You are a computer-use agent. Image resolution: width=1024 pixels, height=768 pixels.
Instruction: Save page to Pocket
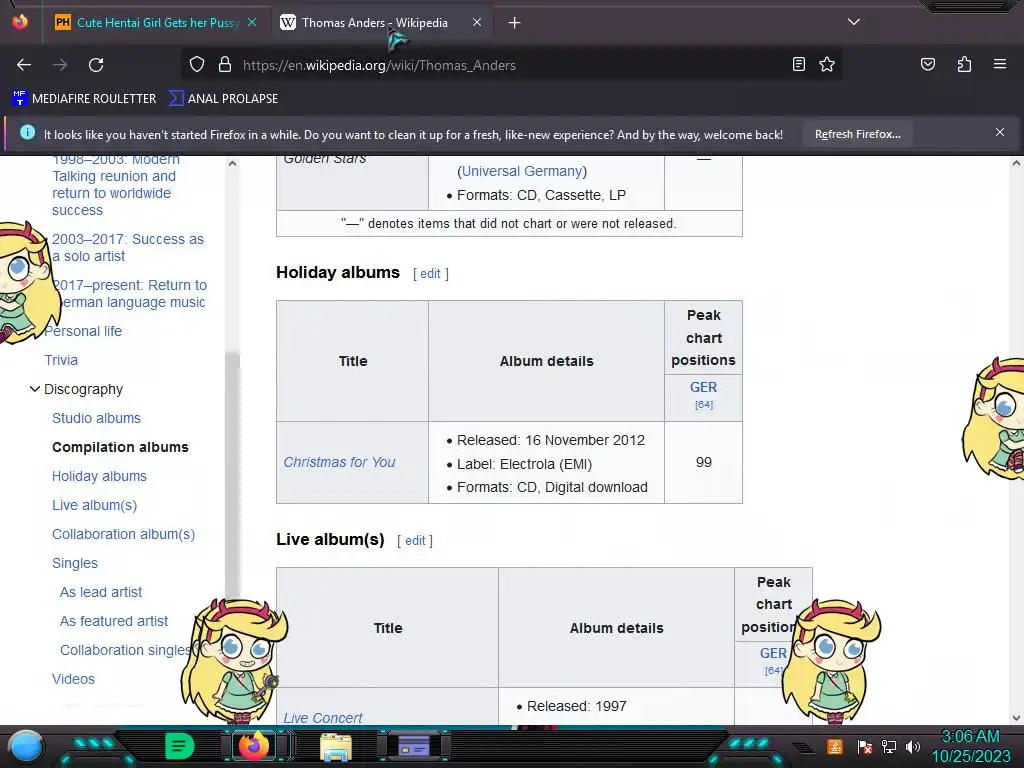[928, 64]
